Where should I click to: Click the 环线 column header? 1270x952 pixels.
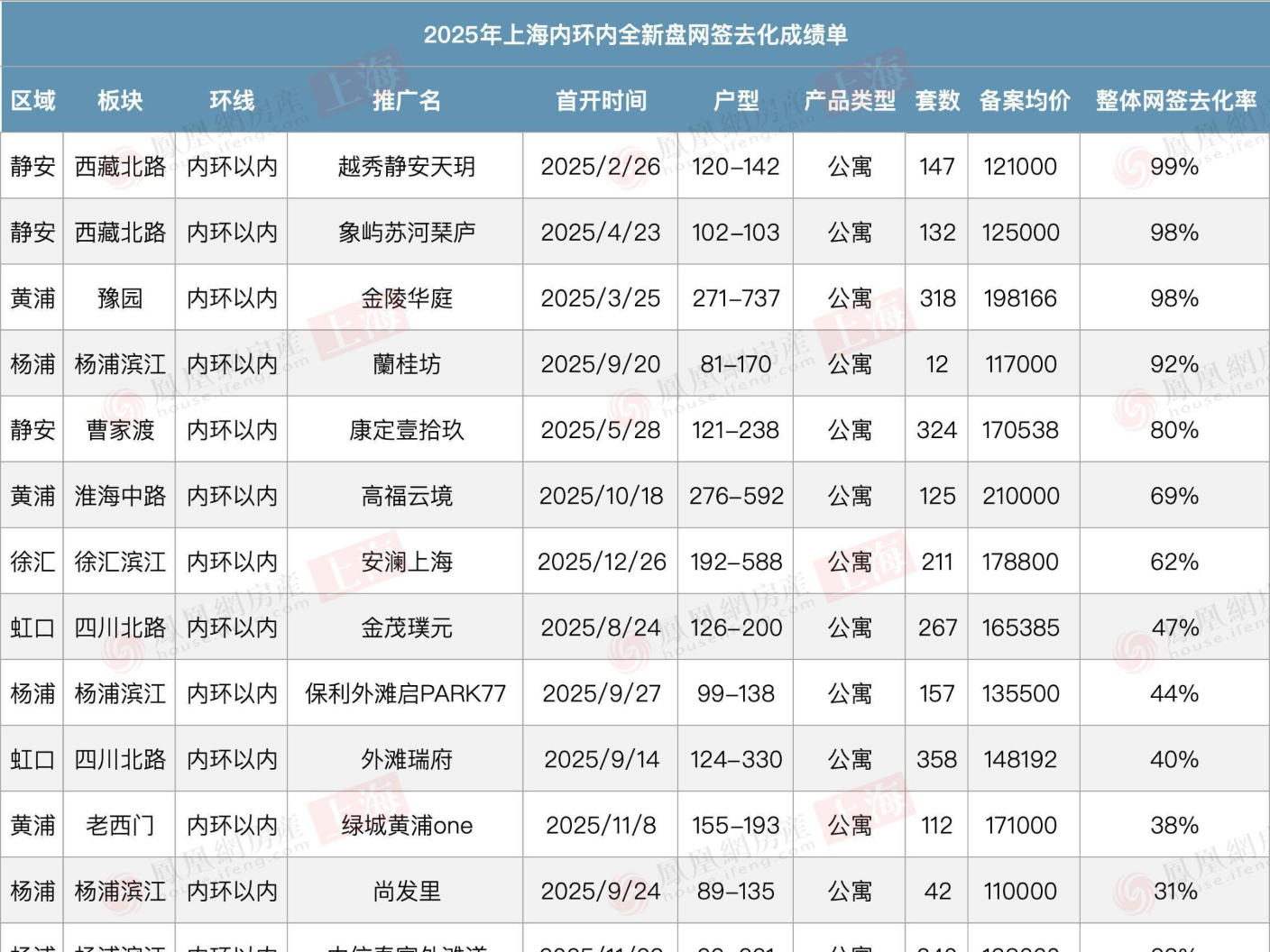(x=232, y=101)
